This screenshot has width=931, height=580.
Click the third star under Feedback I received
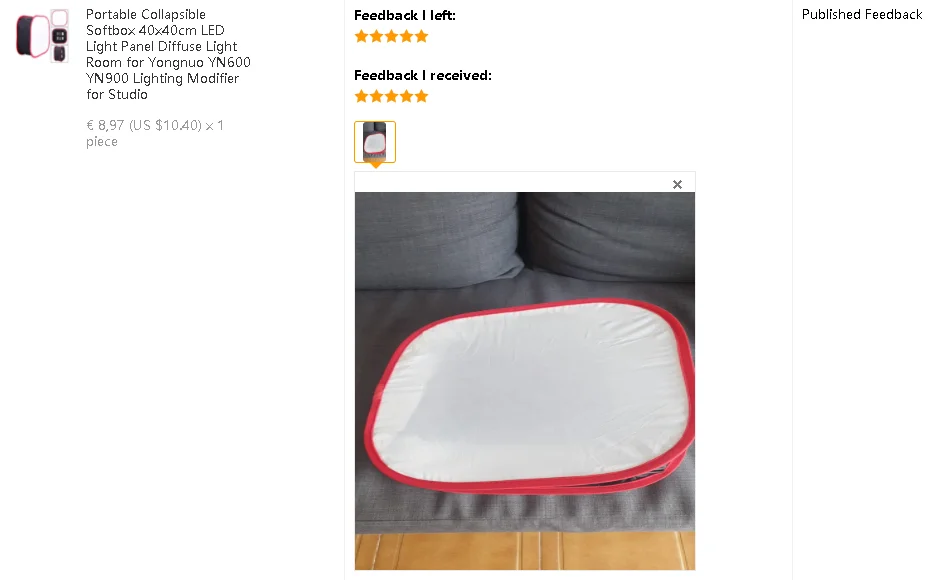(391, 96)
